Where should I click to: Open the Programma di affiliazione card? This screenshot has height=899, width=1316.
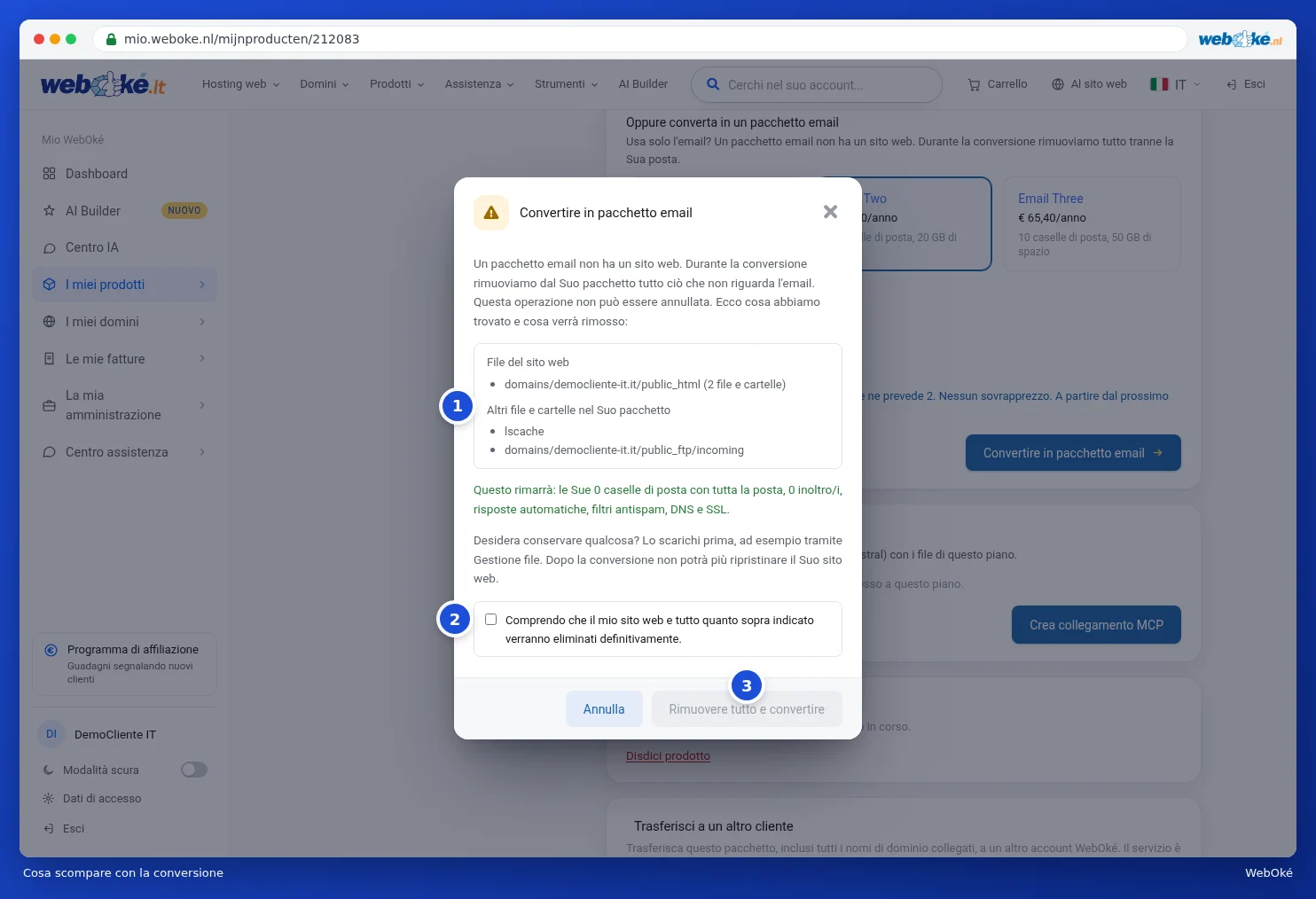(125, 664)
